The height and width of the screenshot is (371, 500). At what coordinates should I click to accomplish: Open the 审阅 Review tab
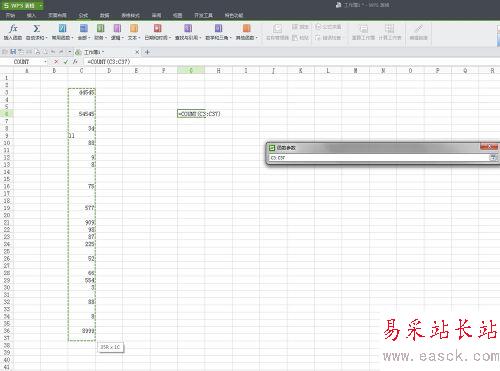[x=157, y=15]
